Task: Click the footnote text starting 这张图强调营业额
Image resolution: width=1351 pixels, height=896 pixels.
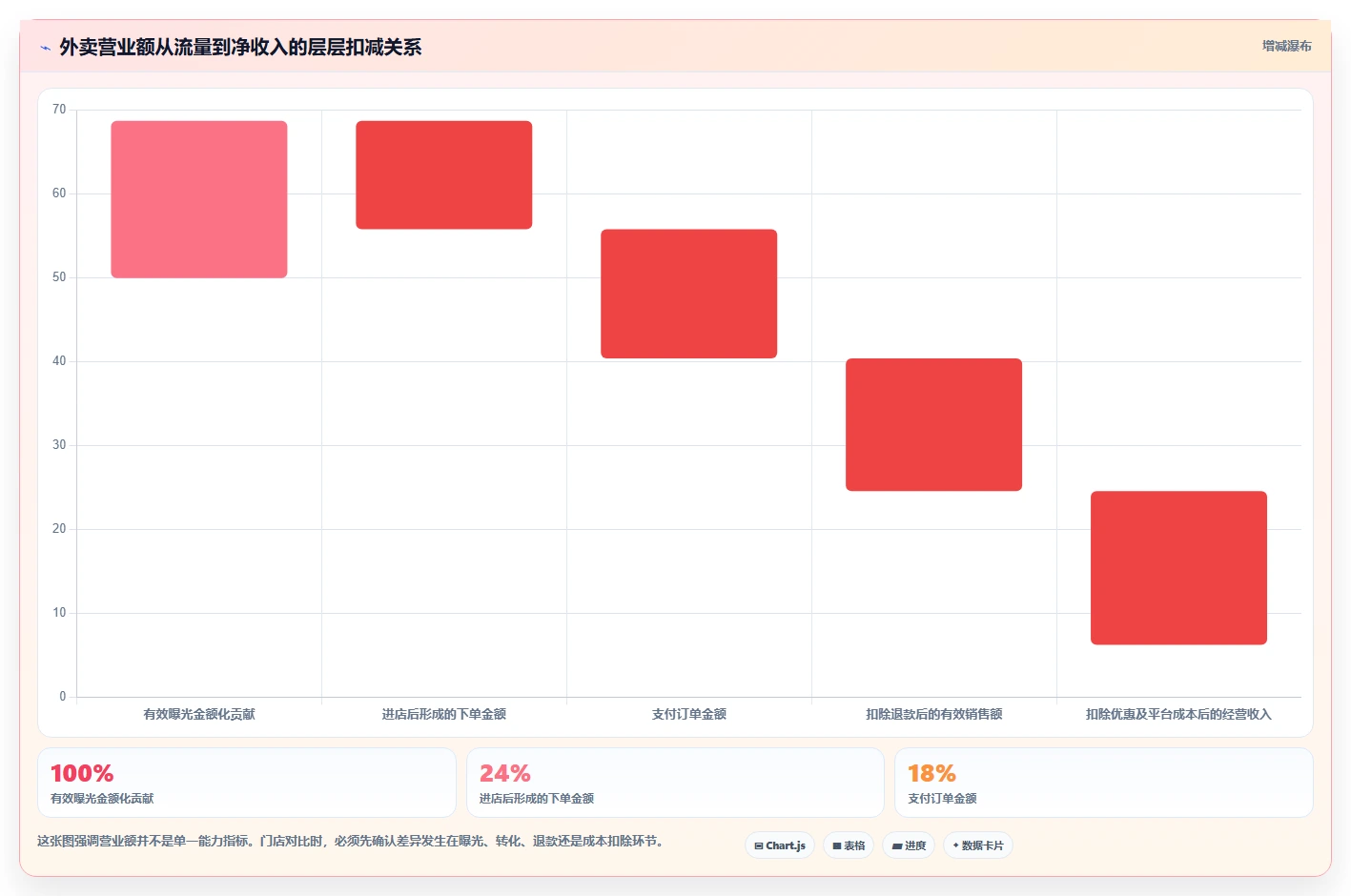Action: pos(351,841)
